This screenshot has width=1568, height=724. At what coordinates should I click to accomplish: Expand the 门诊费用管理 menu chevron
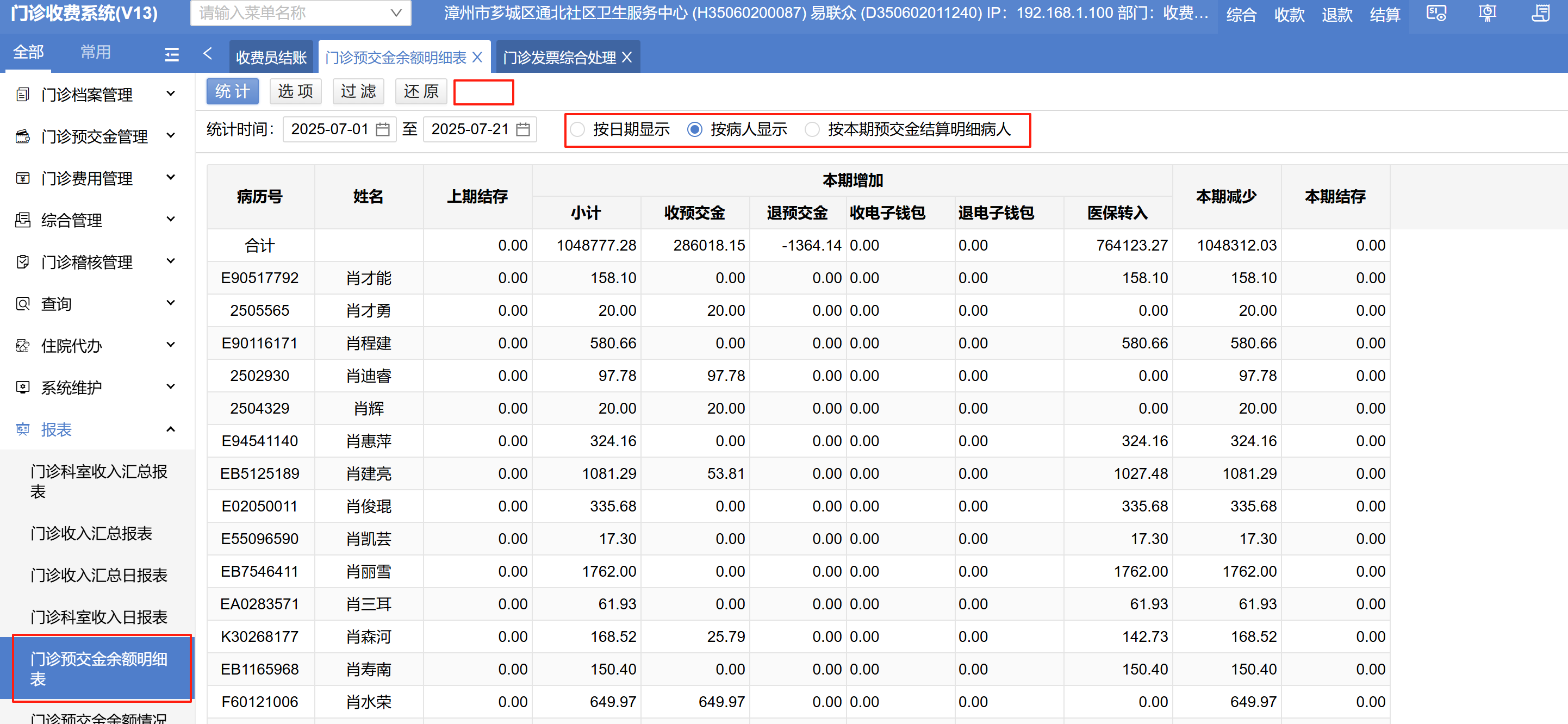pyautogui.click(x=171, y=178)
